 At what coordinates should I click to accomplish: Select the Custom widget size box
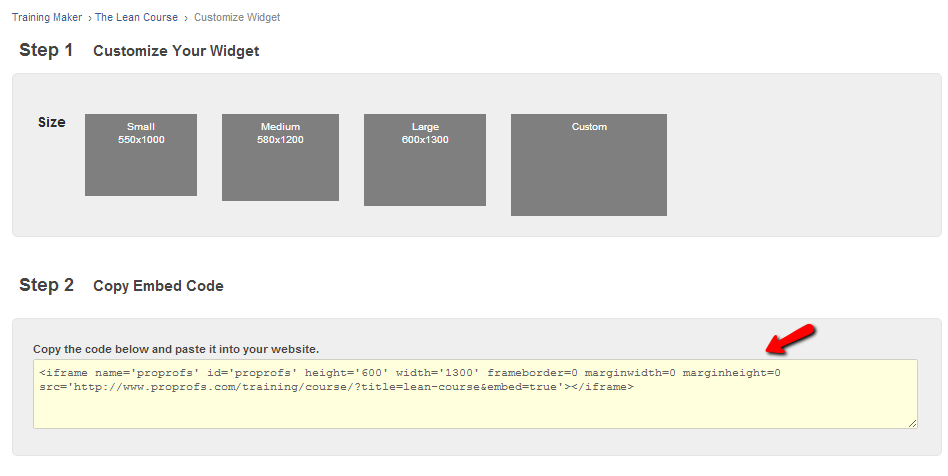(588, 164)
